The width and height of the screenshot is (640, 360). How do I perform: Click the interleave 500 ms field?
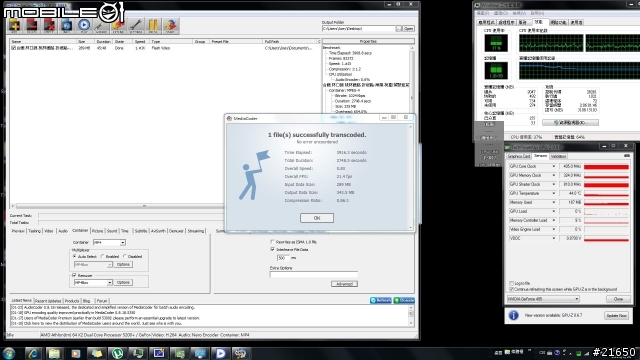283,258
